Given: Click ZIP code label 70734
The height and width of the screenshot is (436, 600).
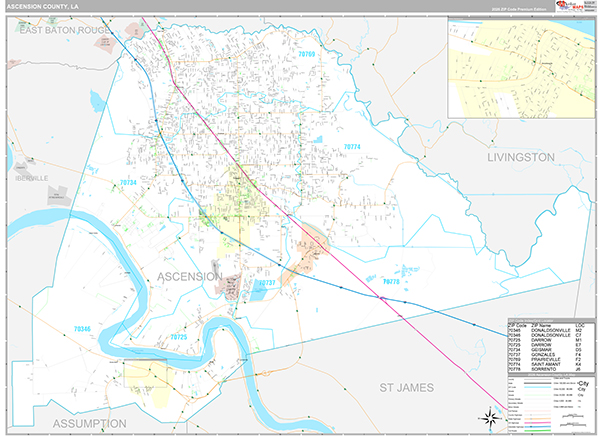Looking at the screenshot, I should tap(128, 183).
